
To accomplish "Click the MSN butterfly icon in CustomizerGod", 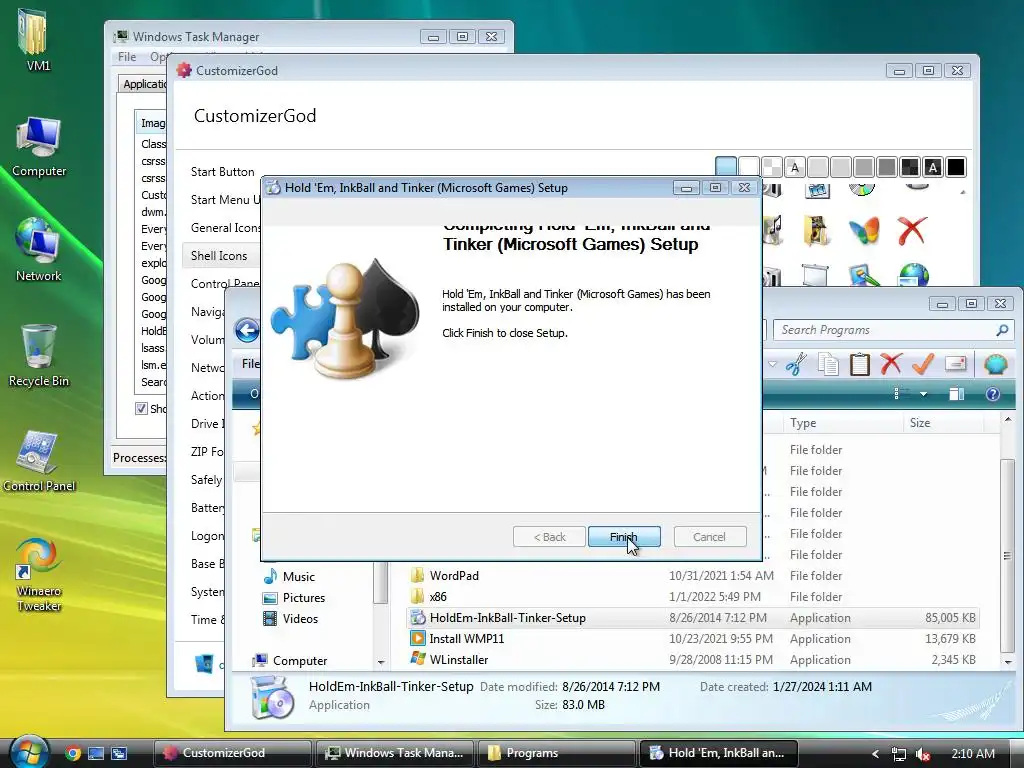I will pos(864,231).
